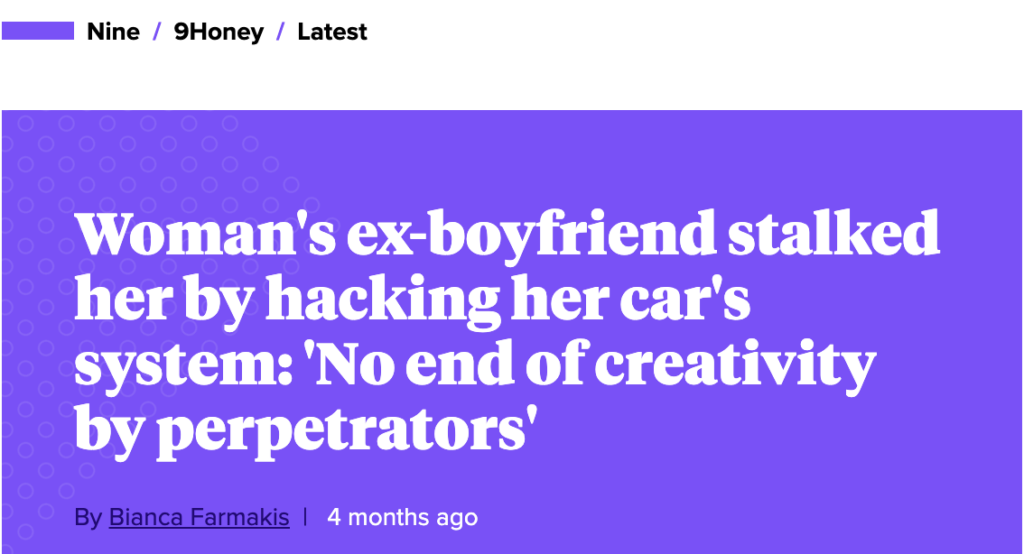Click headline line 'system: No end of creativity'
1024x554 pixels.
[475, 365]
